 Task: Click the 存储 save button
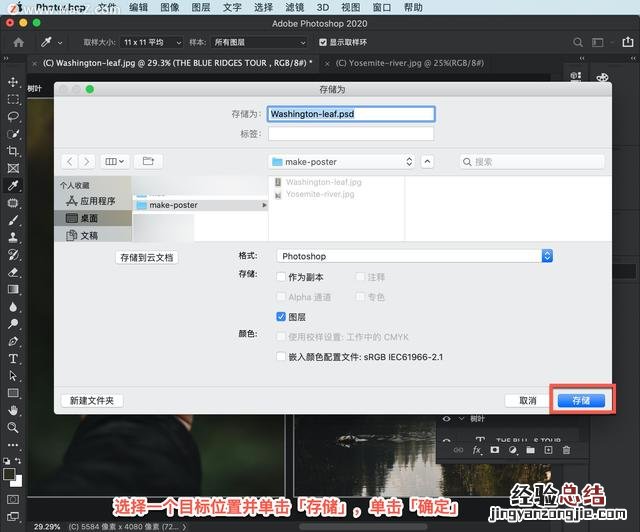[x=580, y=400]
